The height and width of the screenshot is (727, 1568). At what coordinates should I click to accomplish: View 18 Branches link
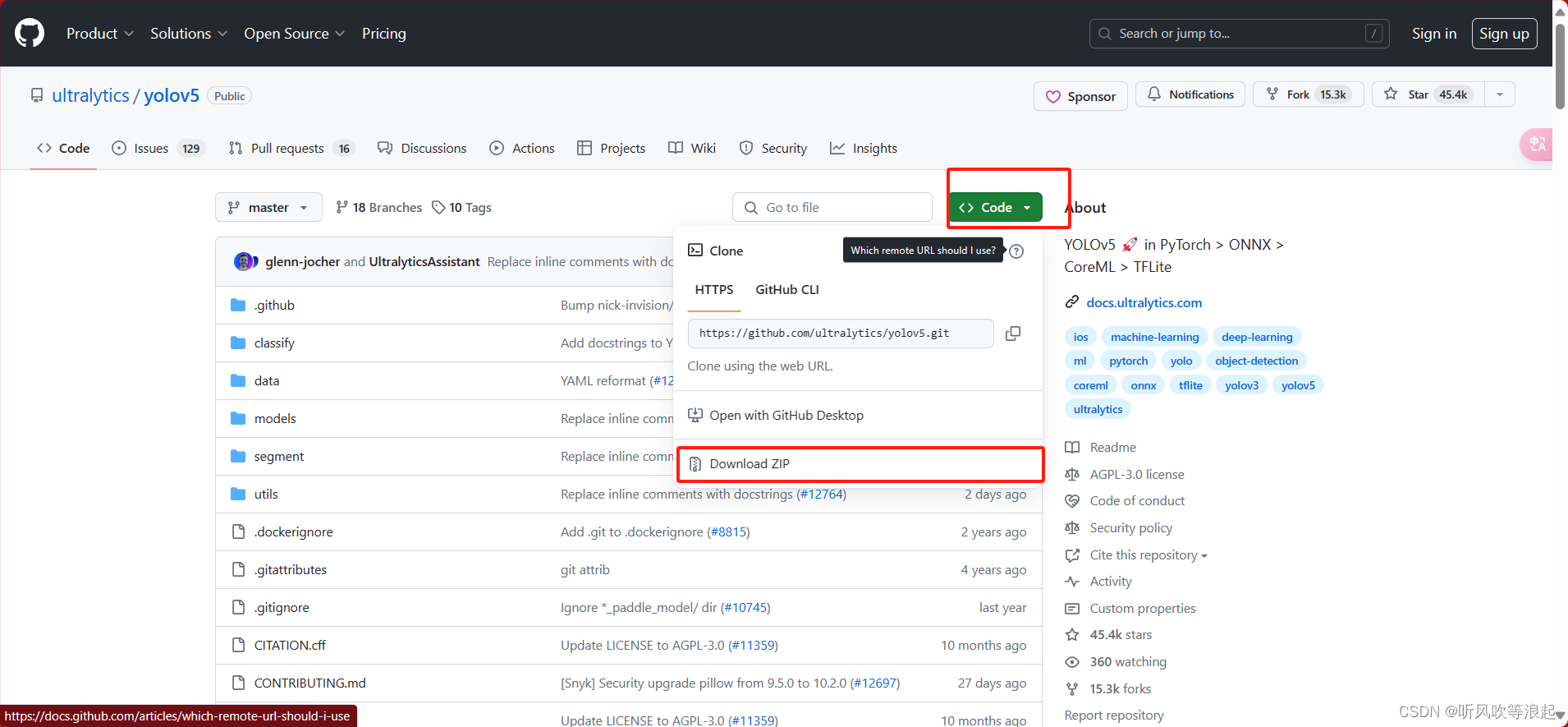point(378,208)
